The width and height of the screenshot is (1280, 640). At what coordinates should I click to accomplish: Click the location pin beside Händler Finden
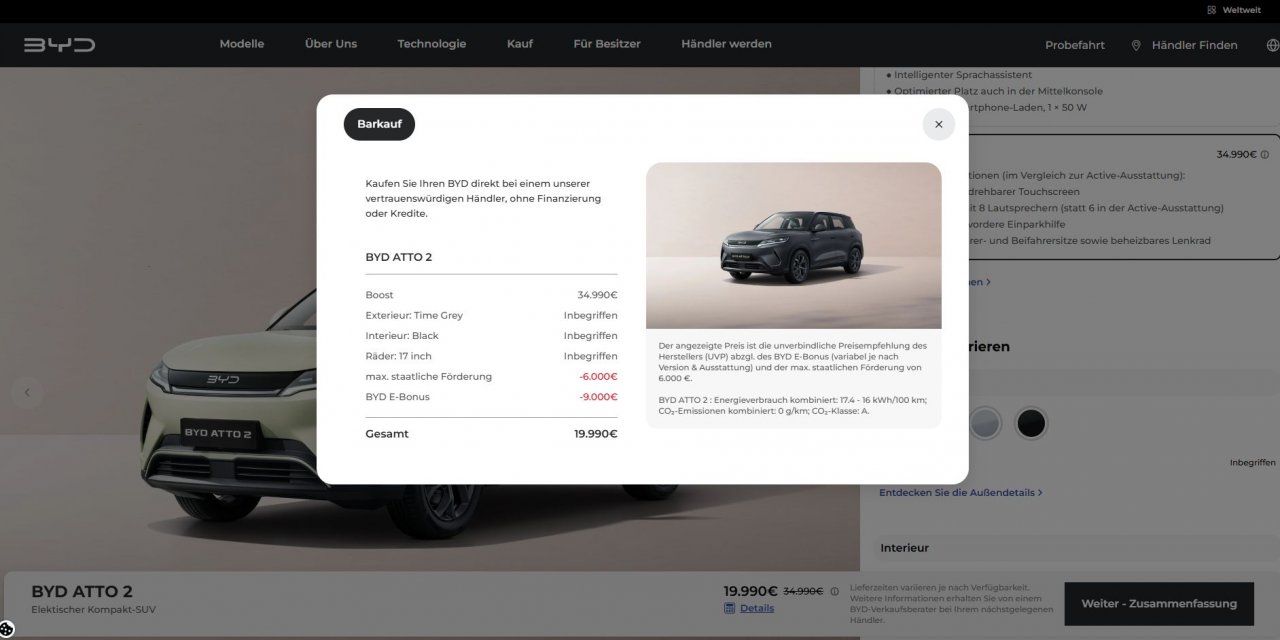coord(1136,45)
